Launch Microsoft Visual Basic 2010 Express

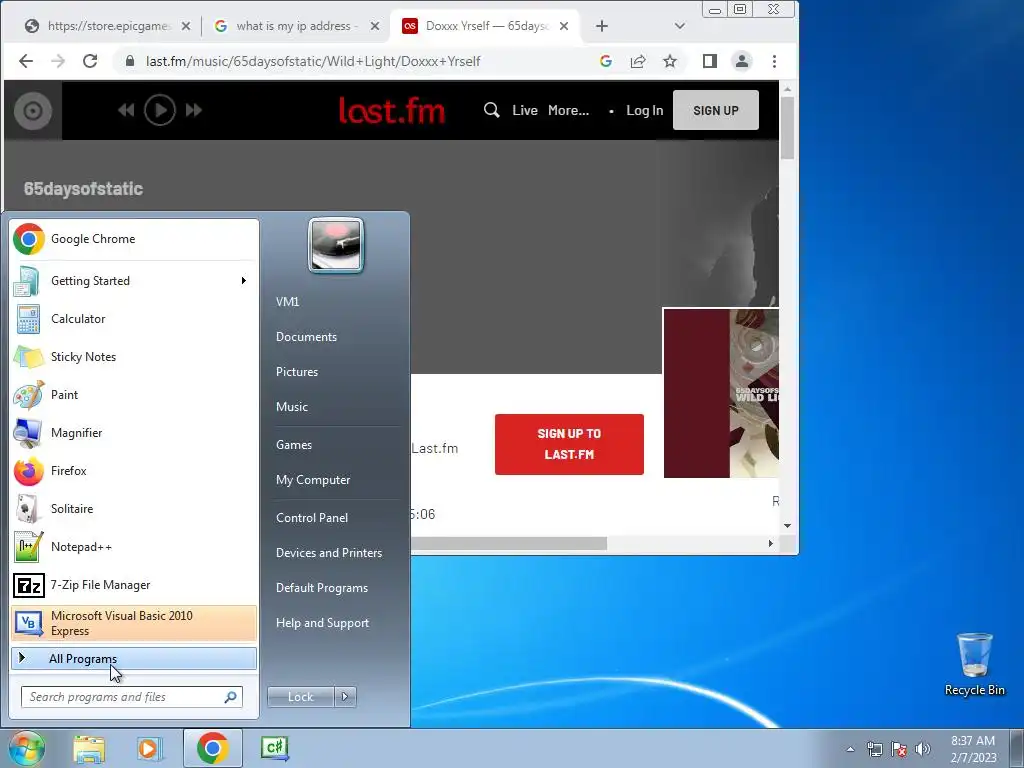[x=134, y=623]
